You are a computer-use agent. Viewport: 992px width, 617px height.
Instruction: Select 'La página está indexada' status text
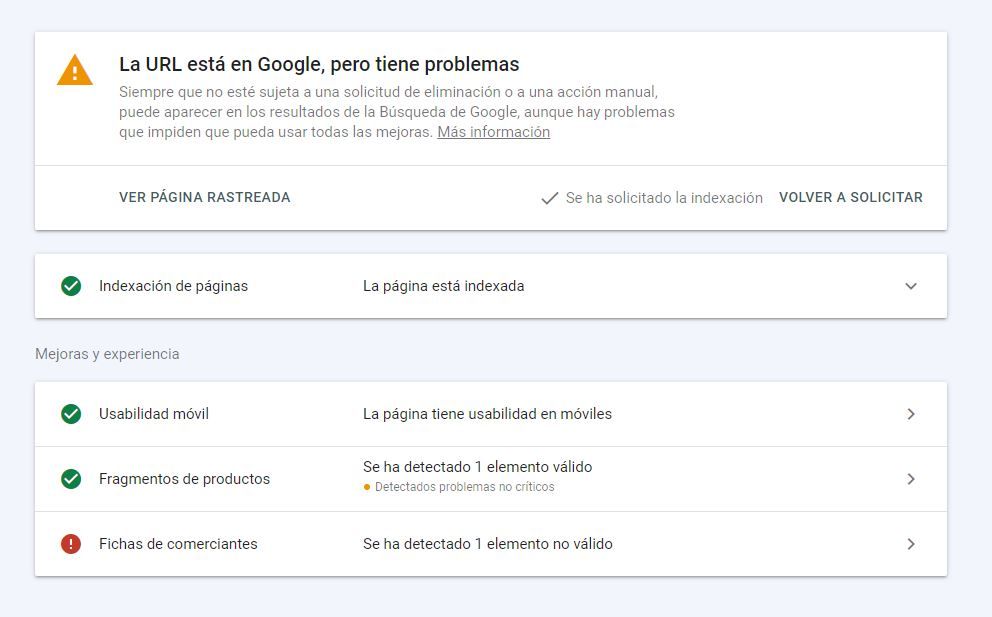point(443,286)
